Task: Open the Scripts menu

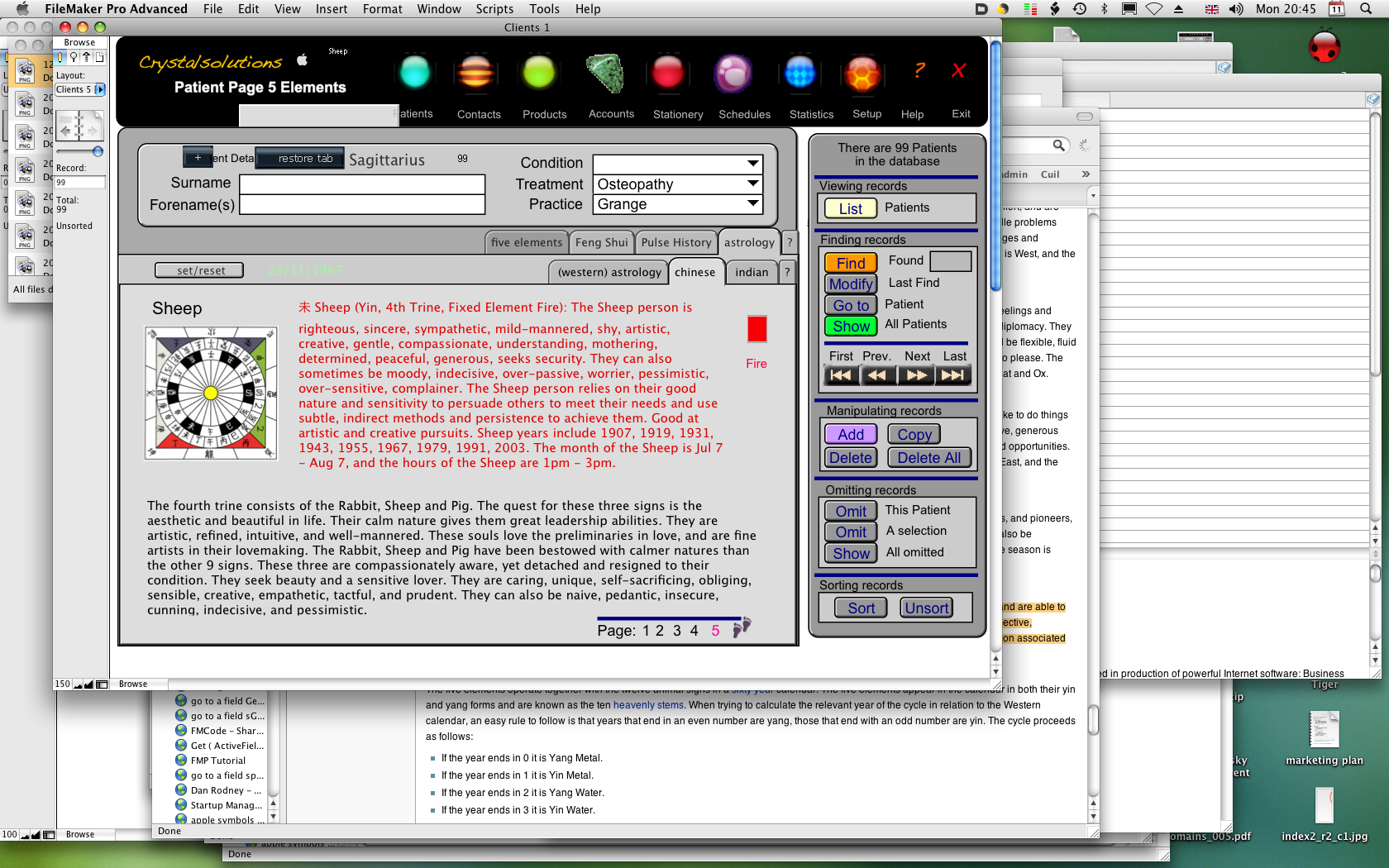Action: [494, 8]
